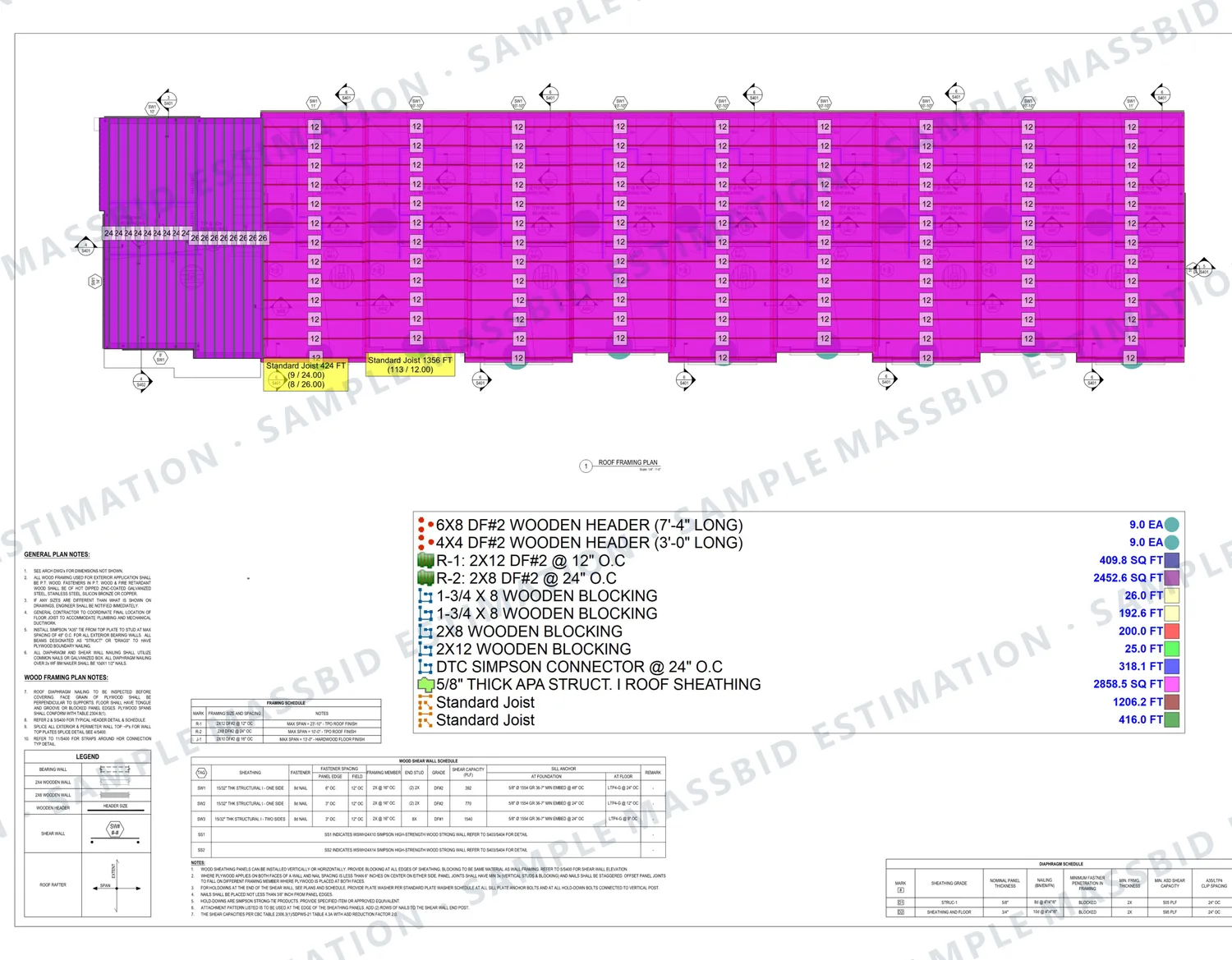Click the magenta swatch next to 2858.5 SQ FT
The height and width of the screenshot is (960, 1232).
click(1172, 684)
